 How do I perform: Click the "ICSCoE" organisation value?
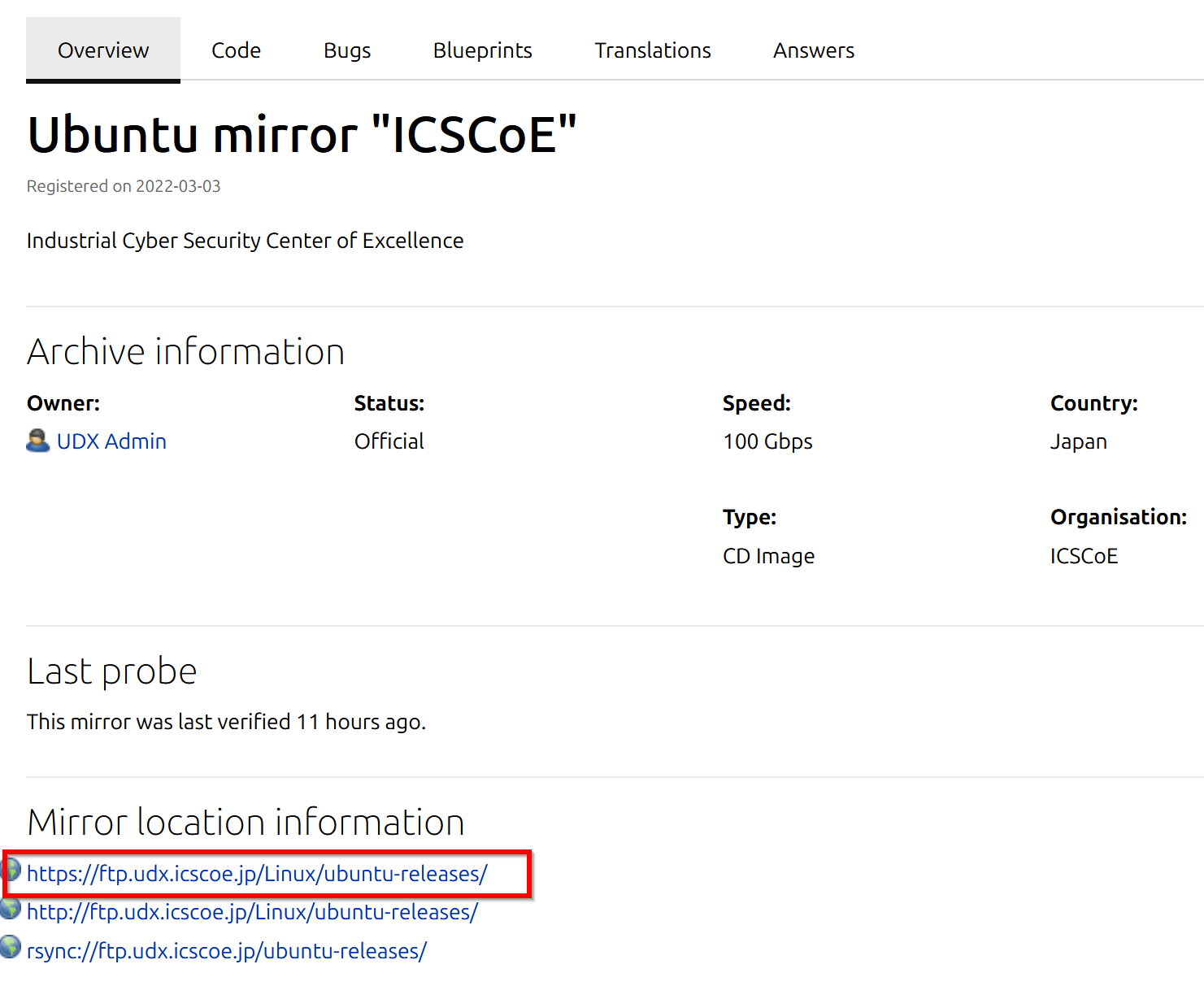coord(1084,556)
